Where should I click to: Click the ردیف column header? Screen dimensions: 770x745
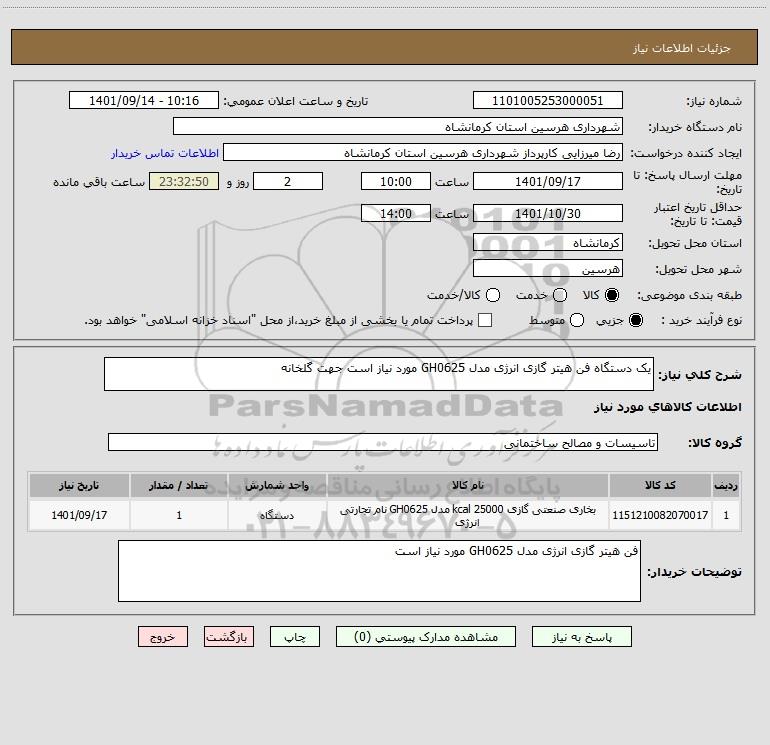(726, 485)
